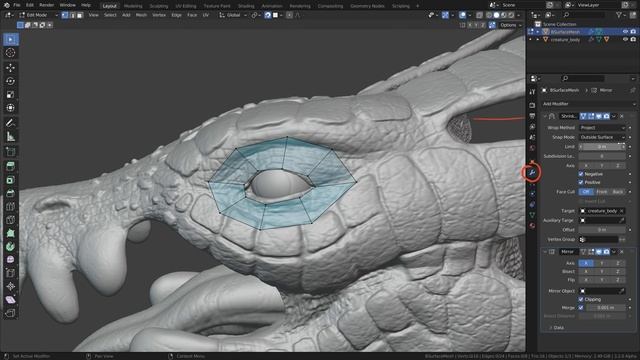Select the Move tool
This screenshot has width=640, height=360.
[11, 68]
